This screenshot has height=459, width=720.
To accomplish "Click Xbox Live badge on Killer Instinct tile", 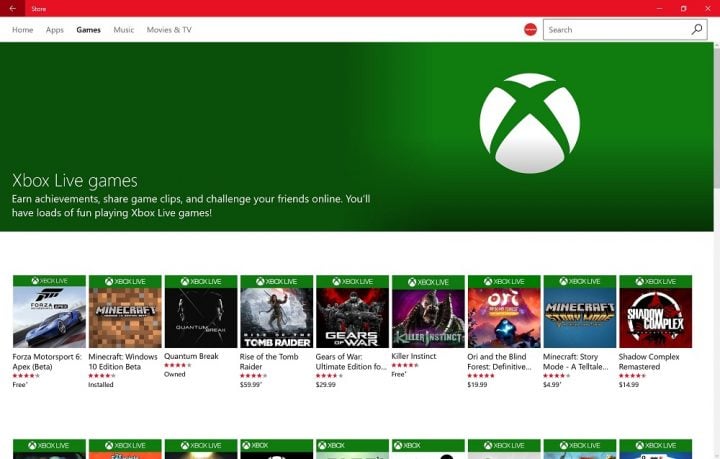I will click(x=428, y=282).
